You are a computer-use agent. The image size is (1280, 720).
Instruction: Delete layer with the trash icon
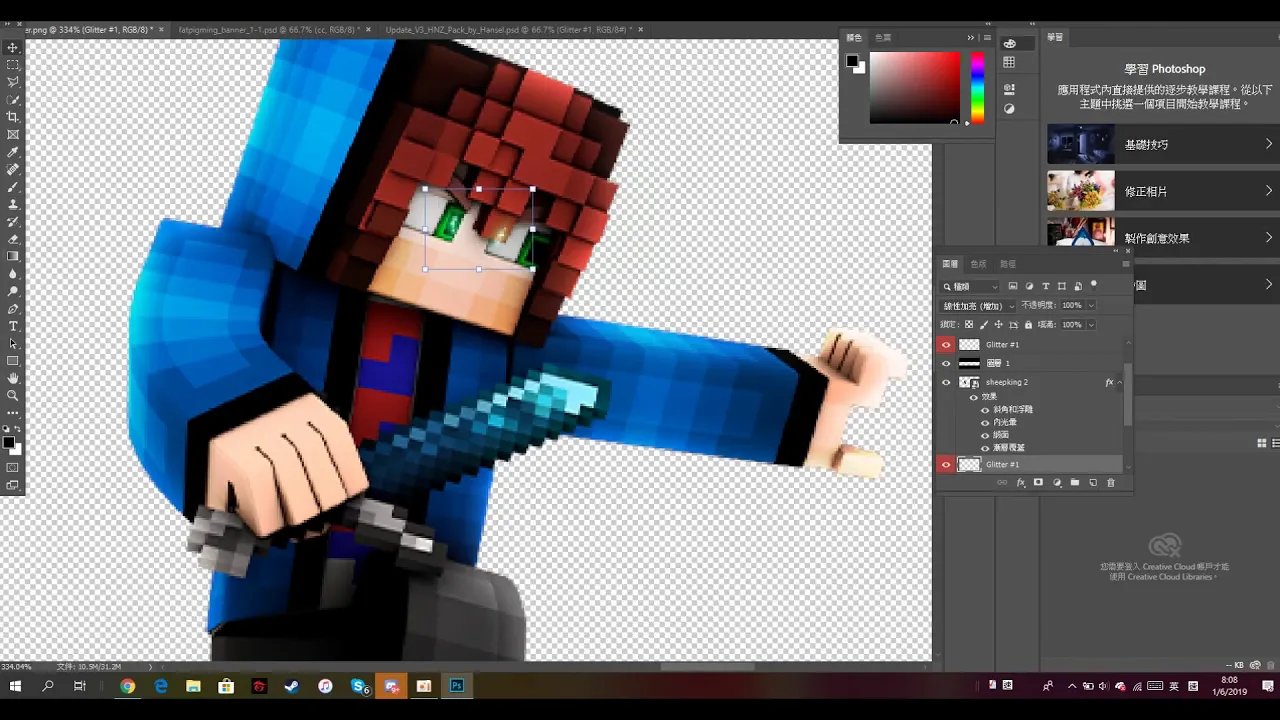click(x=1110, y=483)
